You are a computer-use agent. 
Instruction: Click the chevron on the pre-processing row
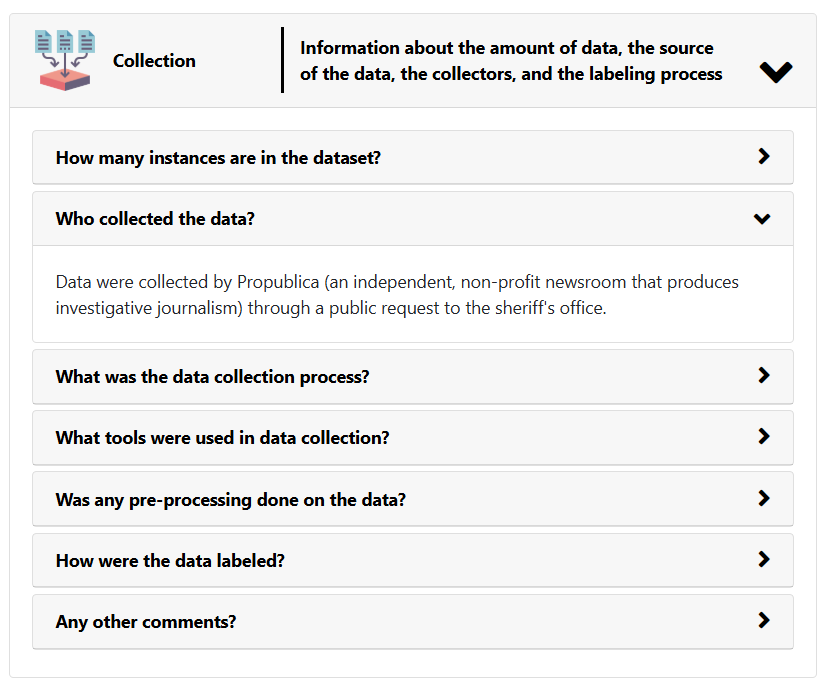764,499
